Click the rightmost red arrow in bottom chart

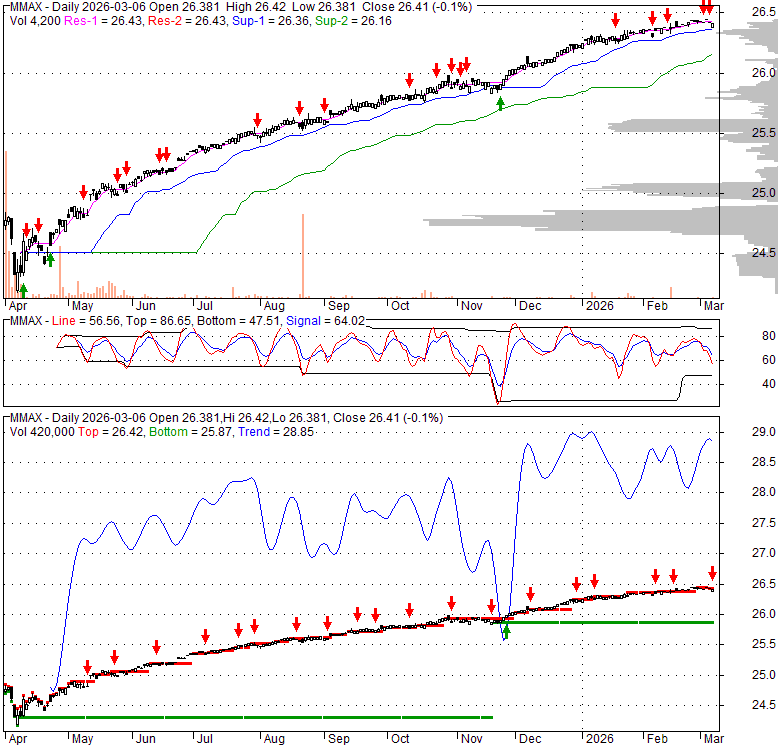(712, 573)
